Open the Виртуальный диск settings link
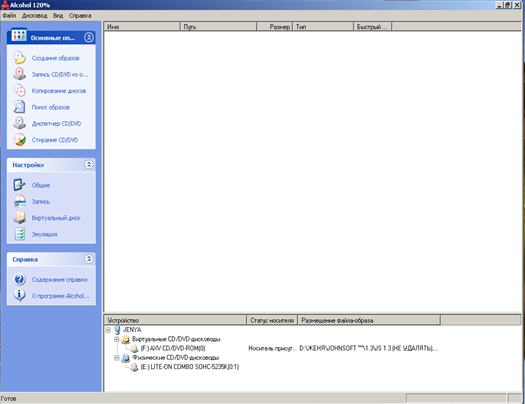The height and width of the screenshot is (404, 525). 56,218
